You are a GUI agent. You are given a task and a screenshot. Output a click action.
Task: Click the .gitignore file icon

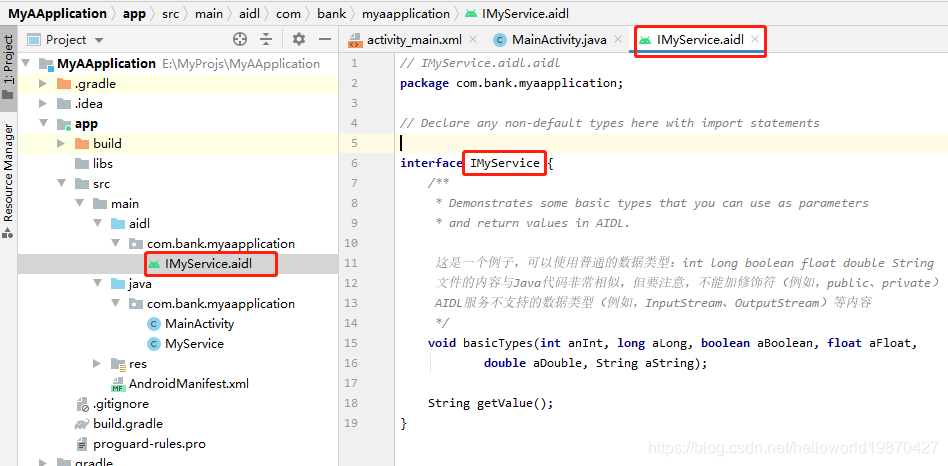[83, 404]
